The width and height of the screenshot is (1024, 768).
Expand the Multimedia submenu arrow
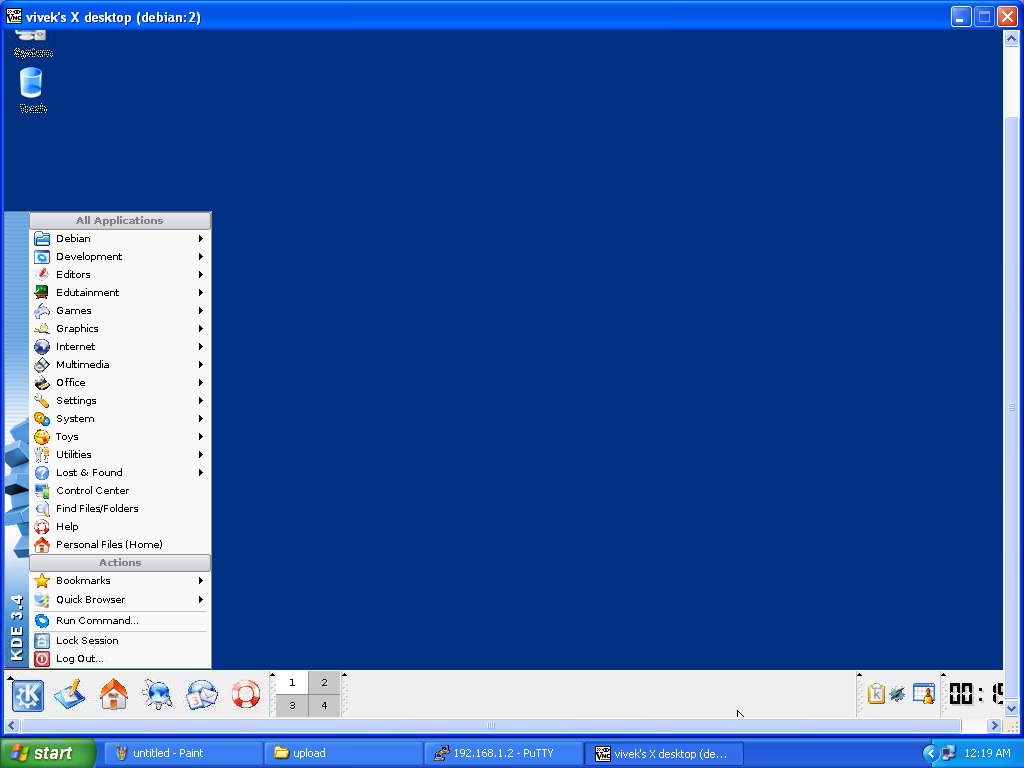pyautogui.click(x=201, y=364)
